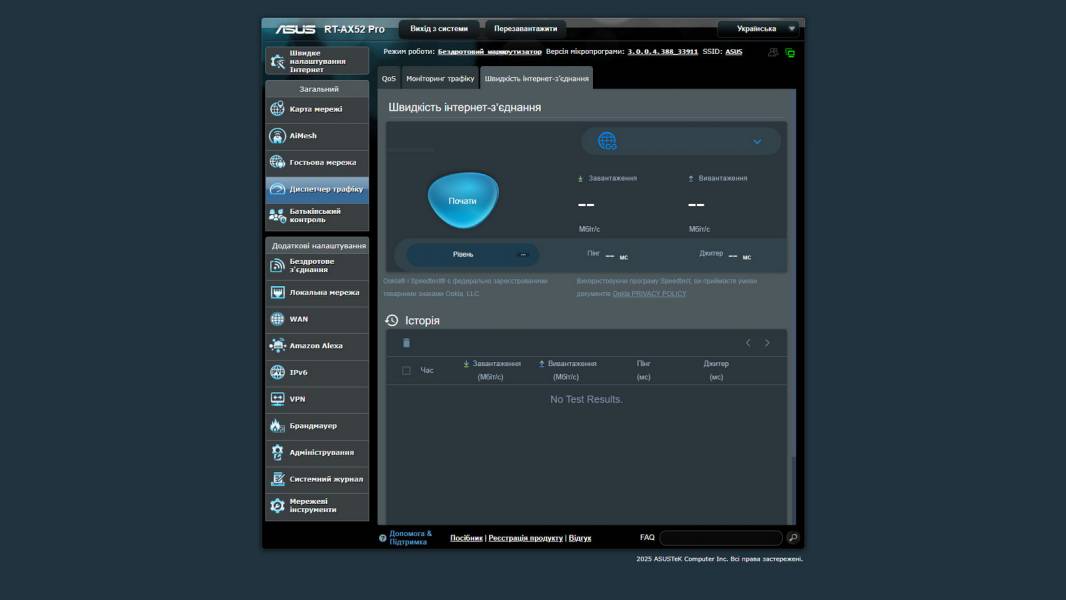The image size is (1066, 600).
Task: Switch to Моніторинг трафіку tab
Action: 440,78
